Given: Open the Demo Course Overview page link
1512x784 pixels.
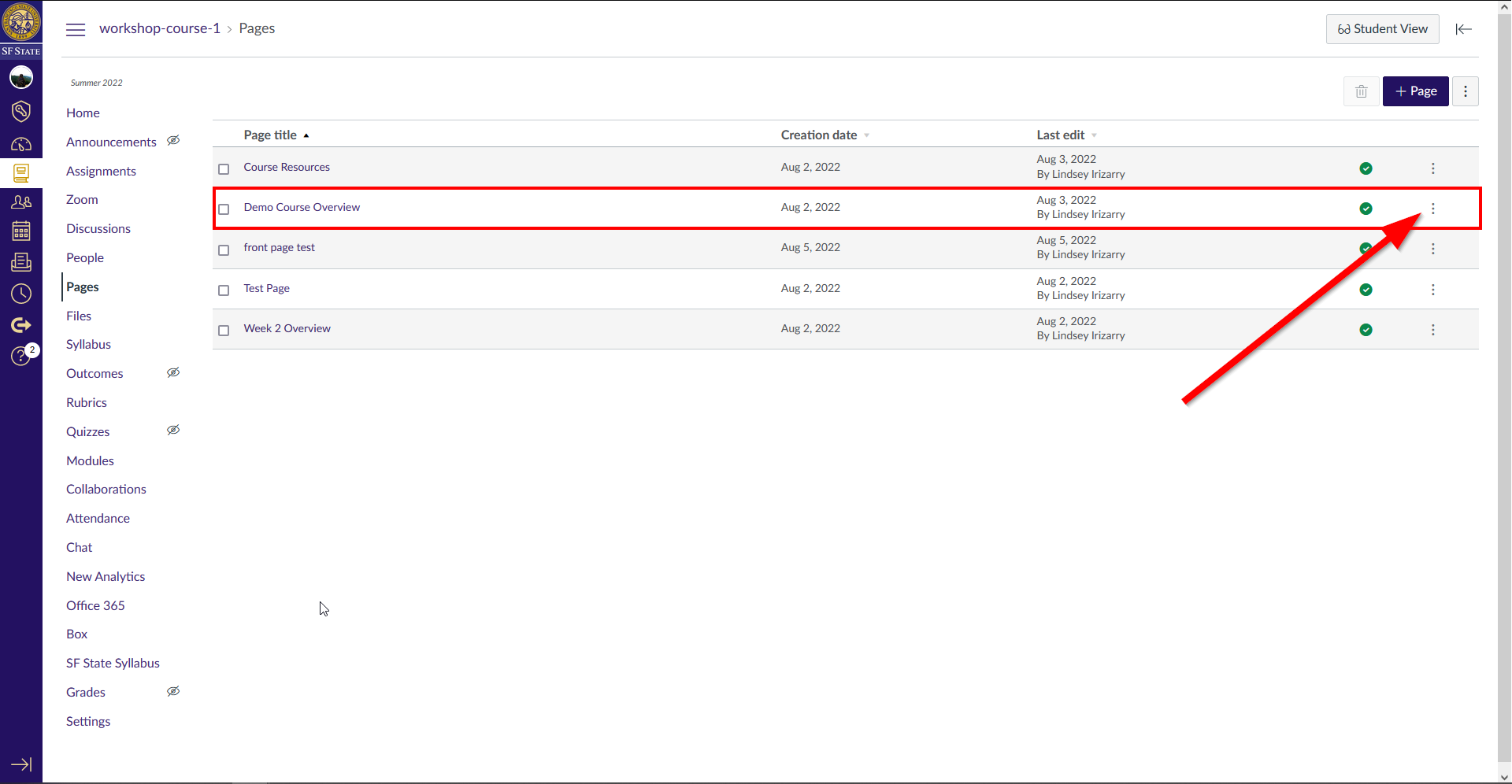Looking at the screenshot, I should [x=302, y=207].
